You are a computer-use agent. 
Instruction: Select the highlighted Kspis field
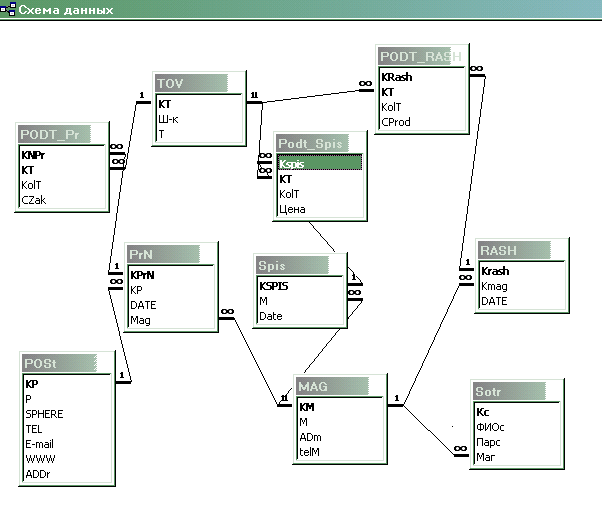pos(319,163)
